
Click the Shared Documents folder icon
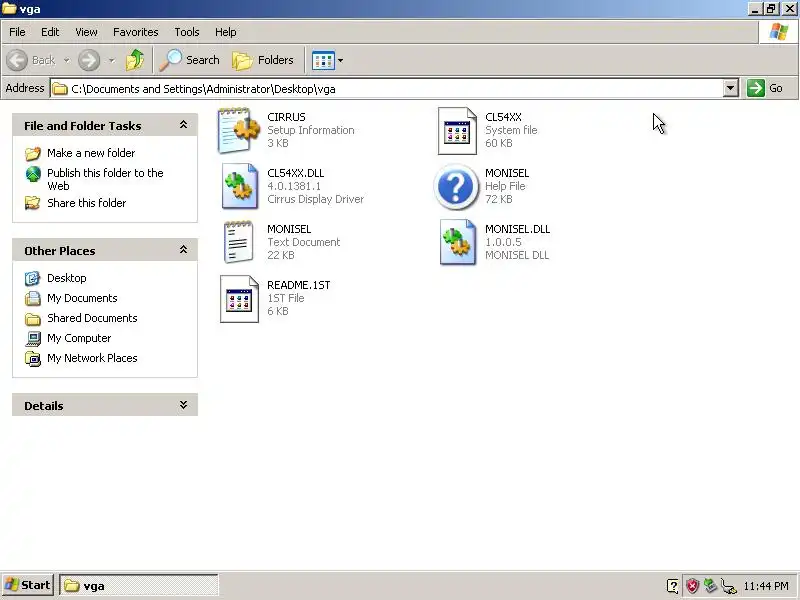tap(33, 319)
